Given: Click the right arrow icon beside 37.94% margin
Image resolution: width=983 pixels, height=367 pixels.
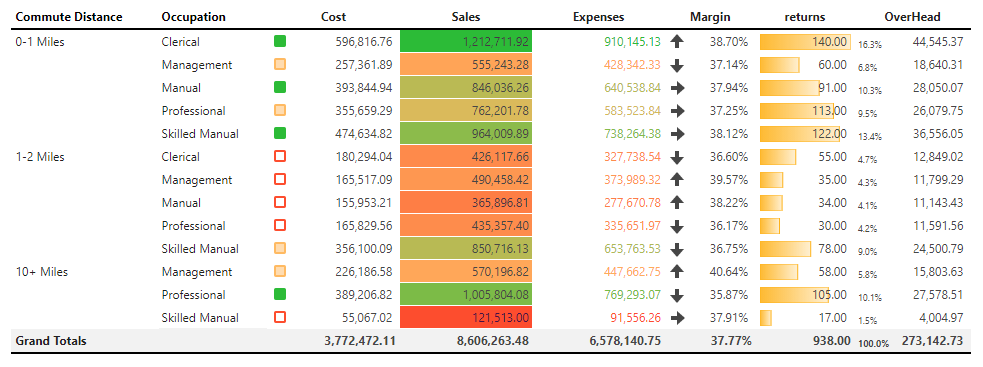Looking at the screenshot, I should [676, 88].
